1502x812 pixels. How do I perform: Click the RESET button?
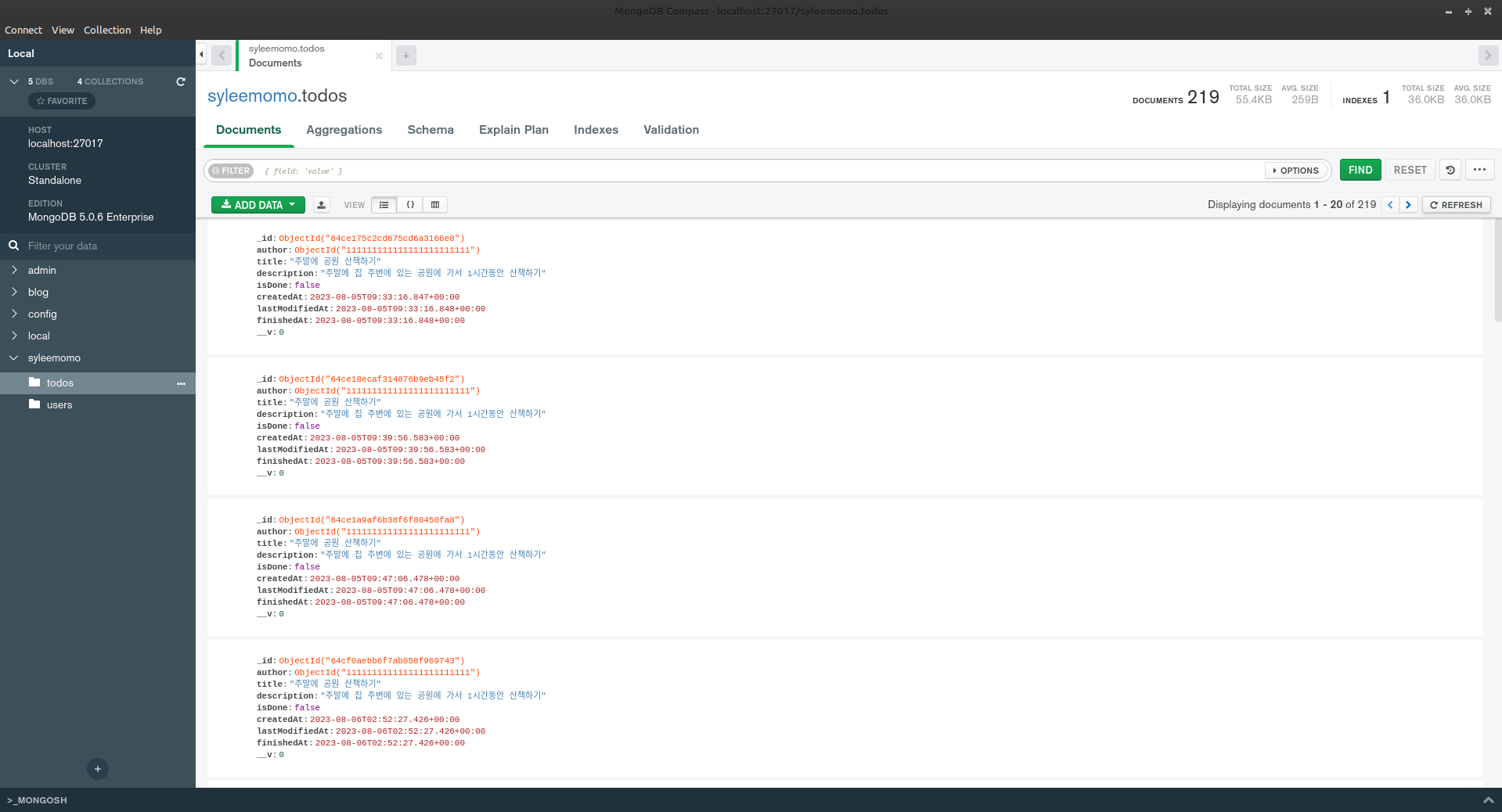coord(1410,170)
